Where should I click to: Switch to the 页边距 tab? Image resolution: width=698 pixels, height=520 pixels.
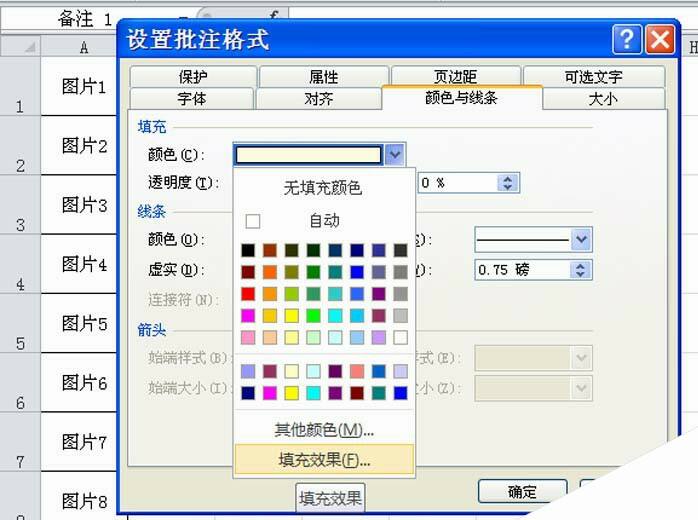(x=455, y=77)
